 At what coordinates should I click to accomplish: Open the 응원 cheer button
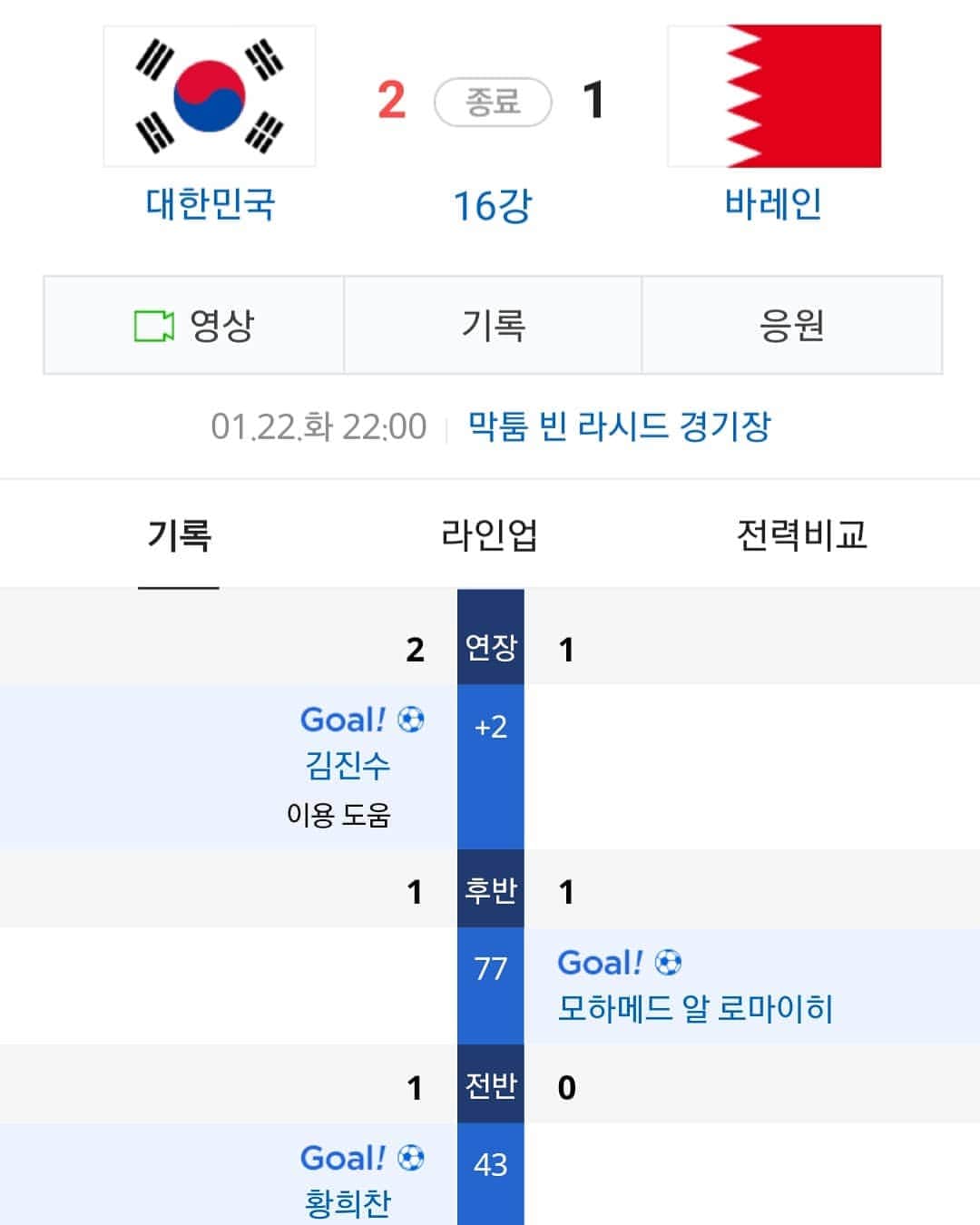point(792,326)
